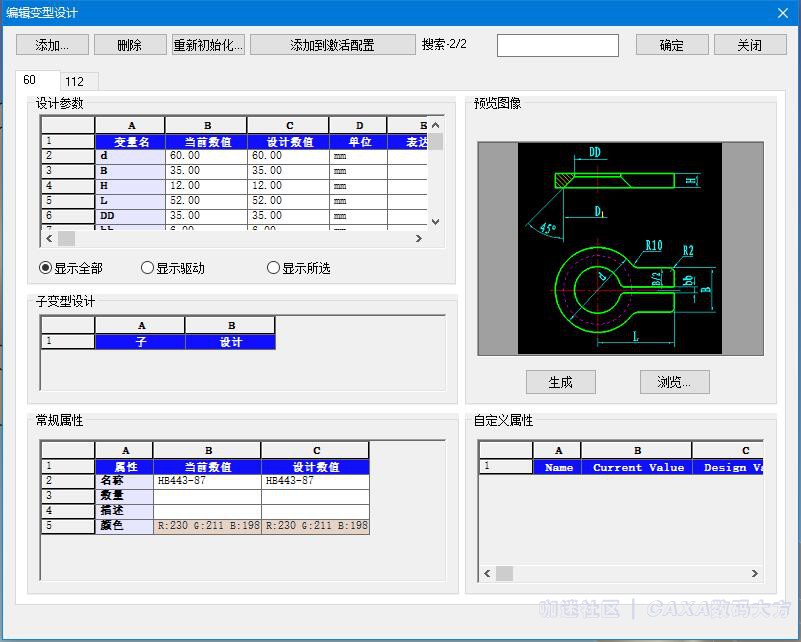Enable the 显示所选 radio option

pos(274,268)
